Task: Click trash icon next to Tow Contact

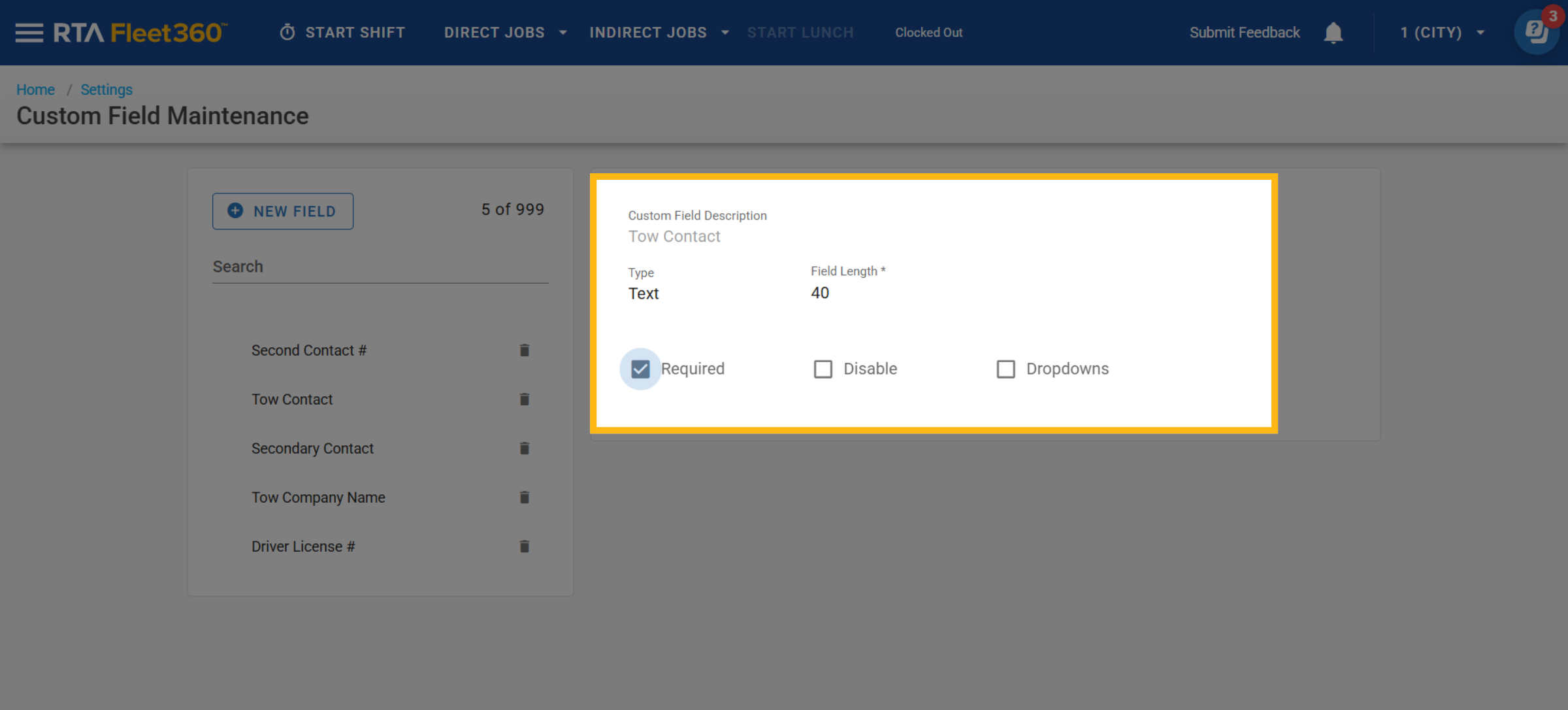Action: coord(524,399)
